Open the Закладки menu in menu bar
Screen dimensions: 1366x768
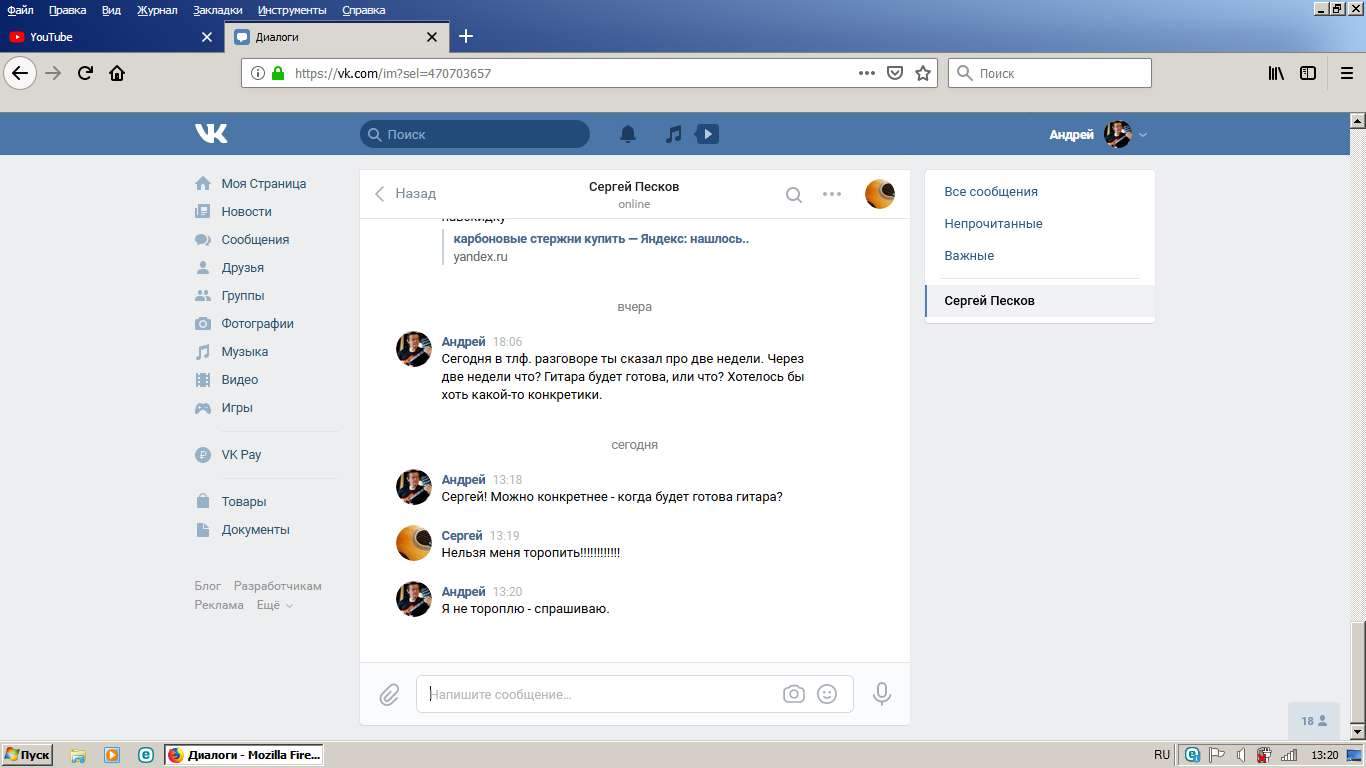pyautogui.click(x=217, y=10)
